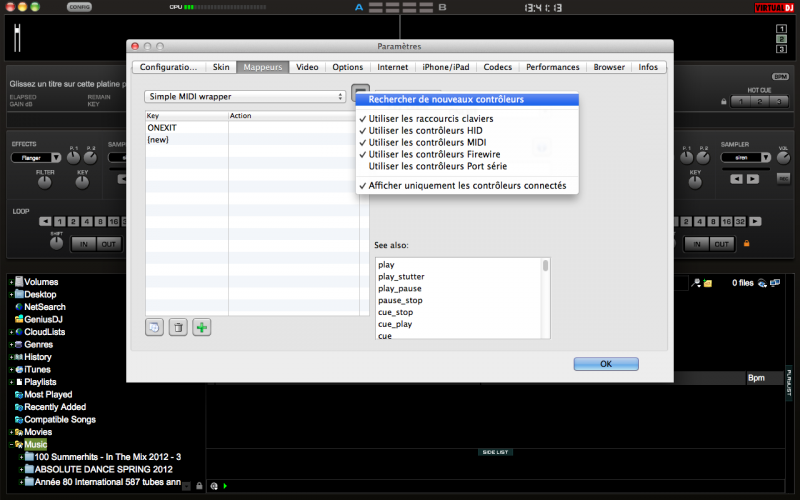
Task: Switch to the Codecs tab
Action: tap(497, 67)
